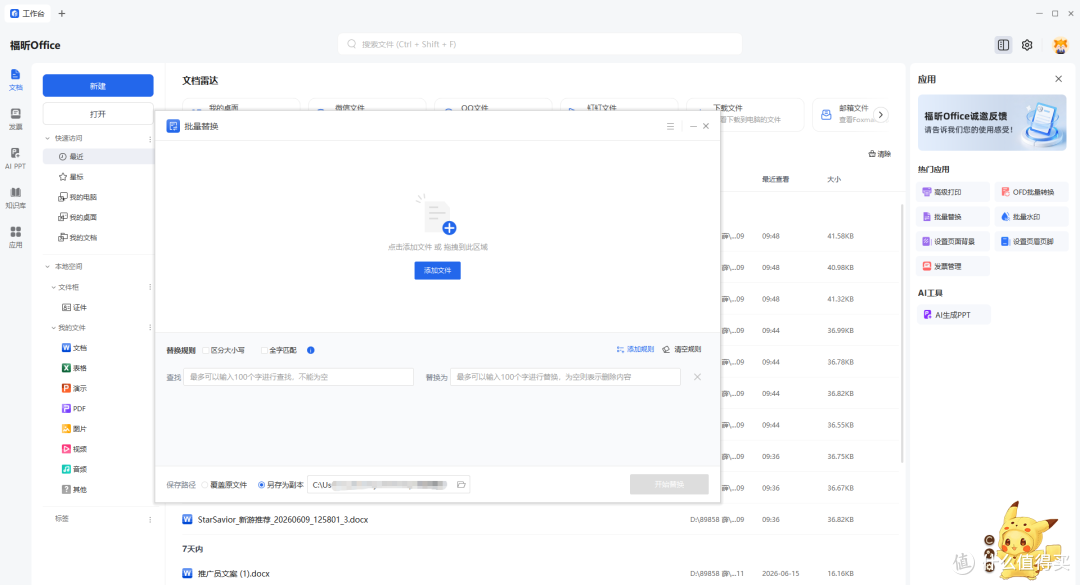Open the 批量替换 dialog menu icon
The image size is (1080, 585).
670,126
